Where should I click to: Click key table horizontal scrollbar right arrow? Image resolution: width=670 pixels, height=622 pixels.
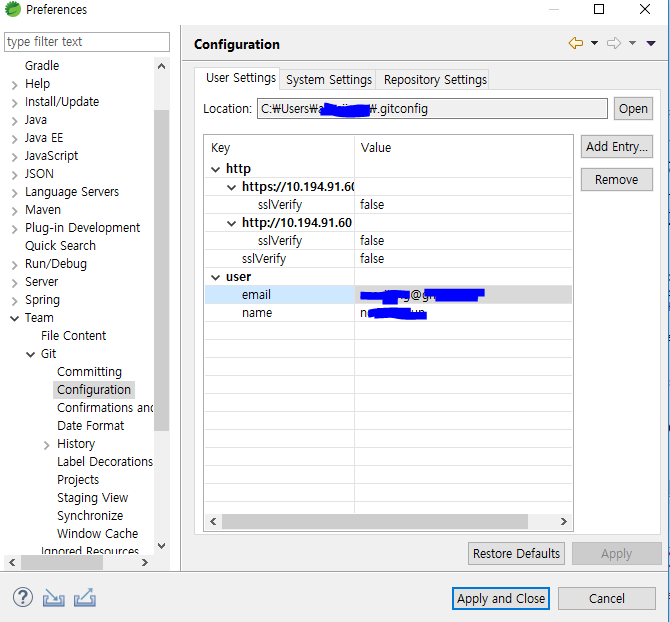click(x=564, y=521)
